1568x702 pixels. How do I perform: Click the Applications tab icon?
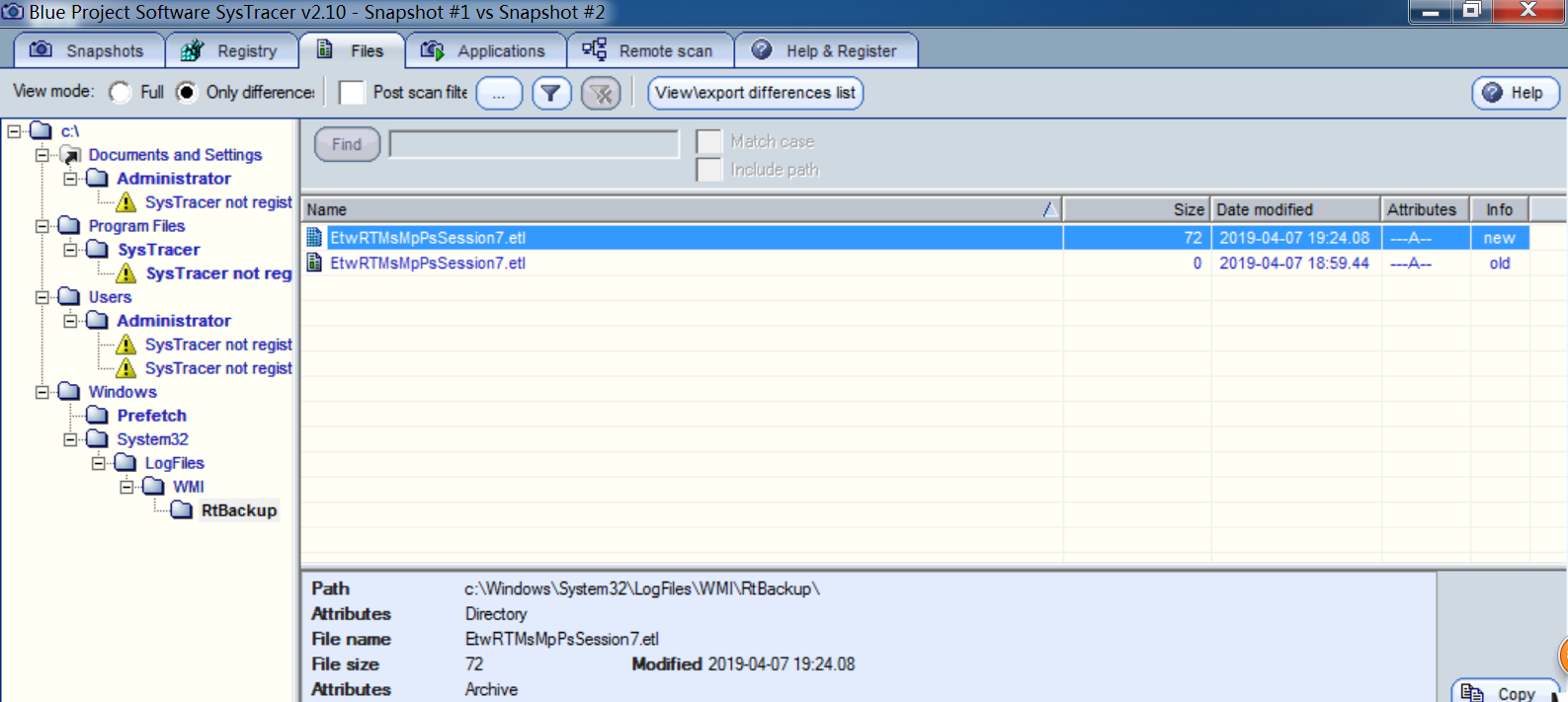pos(433,50)
